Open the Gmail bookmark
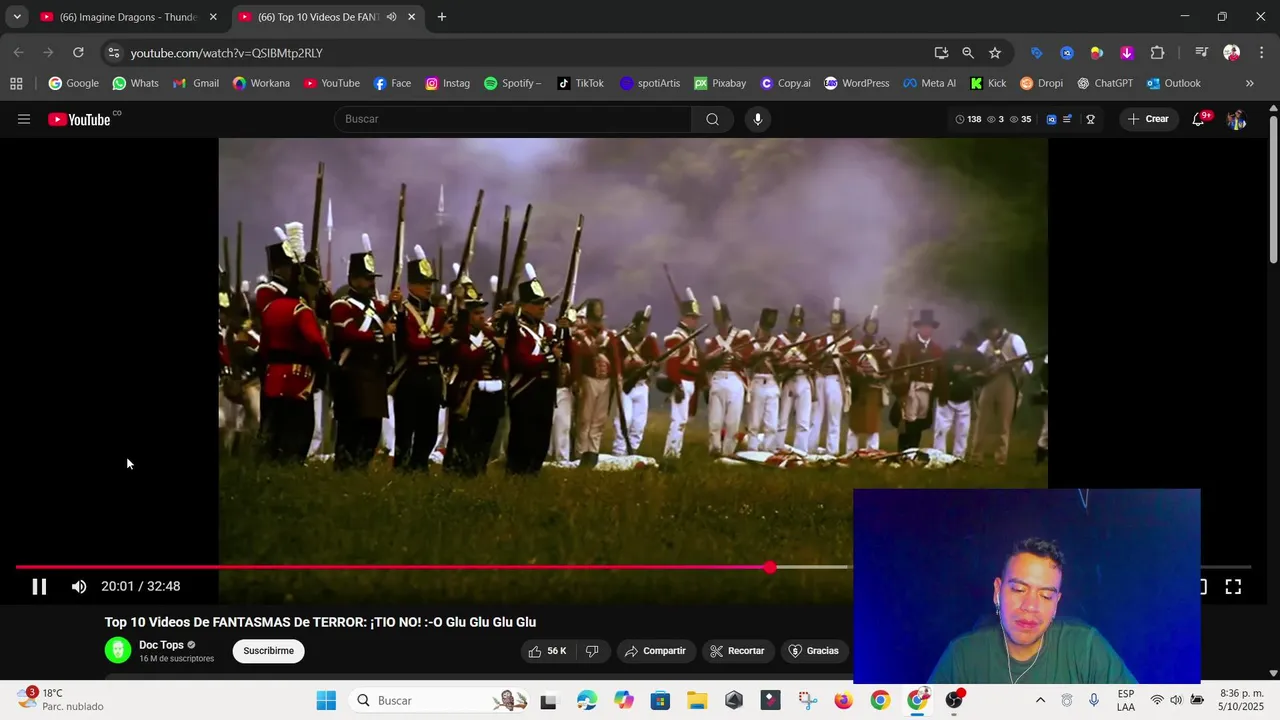 click(196, 83)
